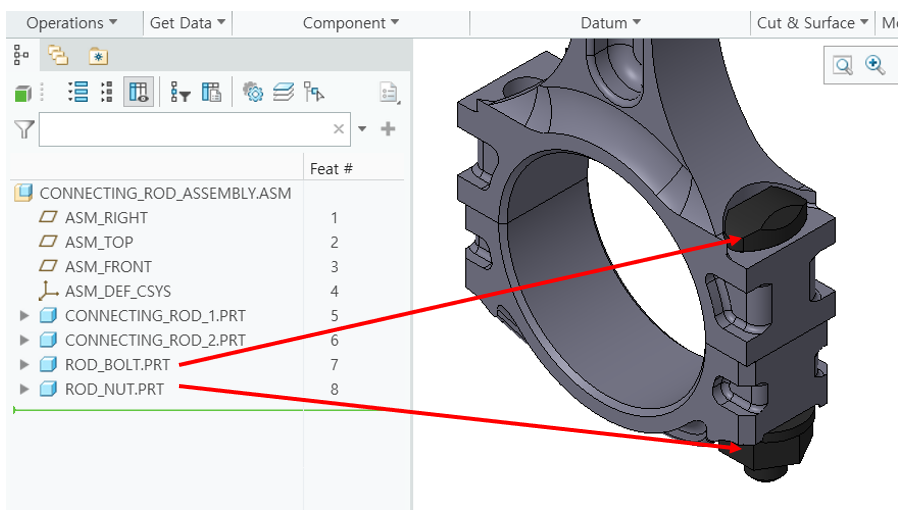Click the ASM_DEF_CSYS coordinate system icon

coord(48,291)
